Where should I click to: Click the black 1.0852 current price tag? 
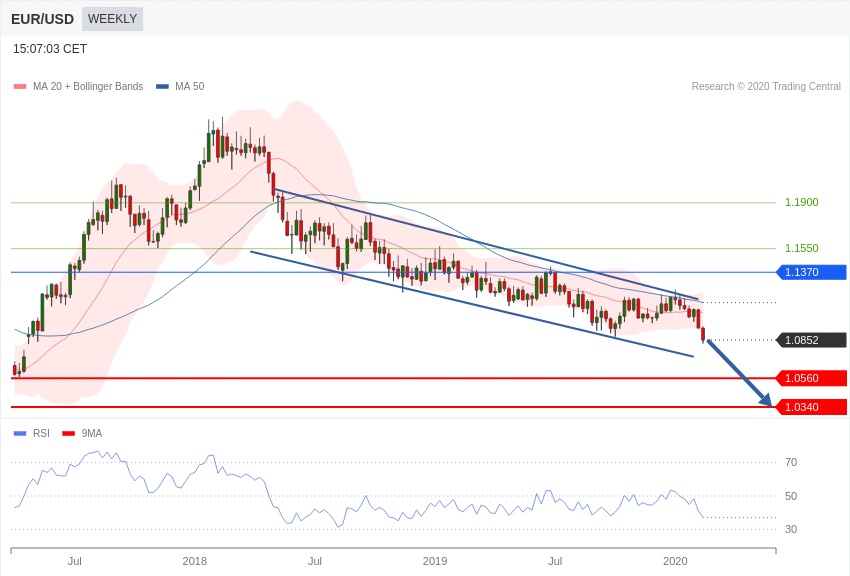coord(811,340)
